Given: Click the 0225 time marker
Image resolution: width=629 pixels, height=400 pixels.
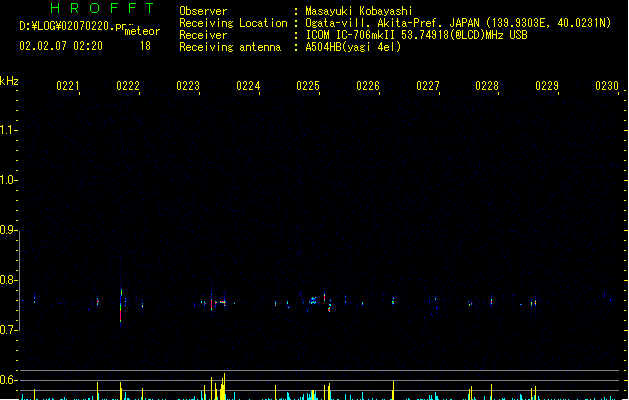Looking at the screenshot, I should [308, 86].
